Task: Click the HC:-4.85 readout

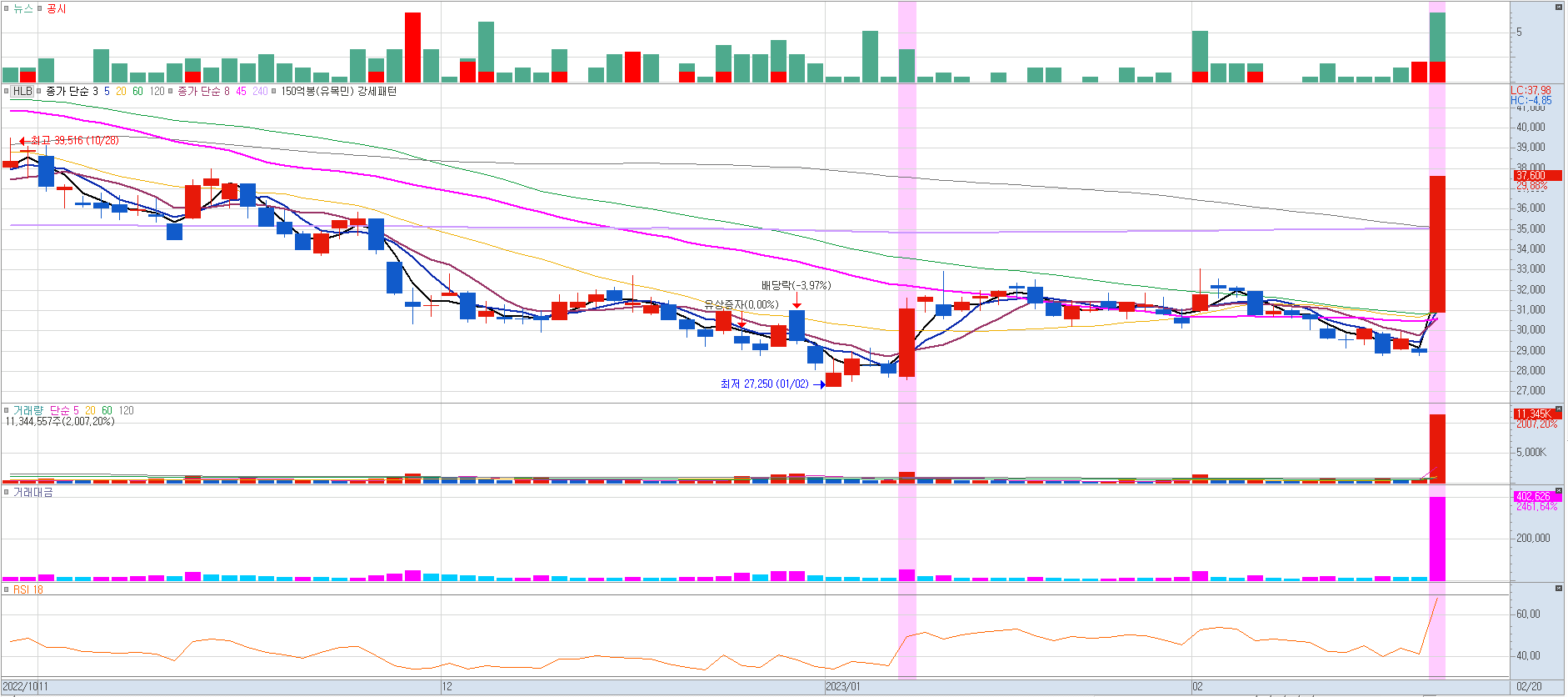Action: click(1531, 100)
